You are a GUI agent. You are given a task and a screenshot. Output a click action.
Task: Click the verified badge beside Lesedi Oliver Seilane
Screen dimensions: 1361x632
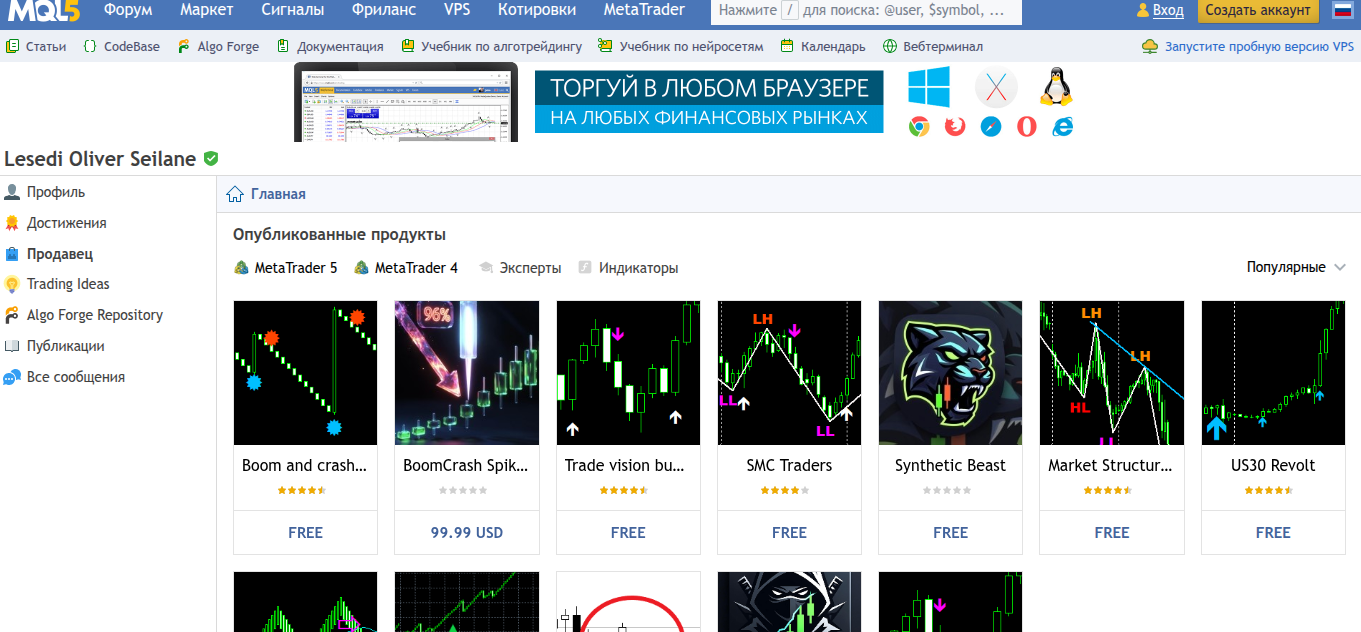(211, 159)
